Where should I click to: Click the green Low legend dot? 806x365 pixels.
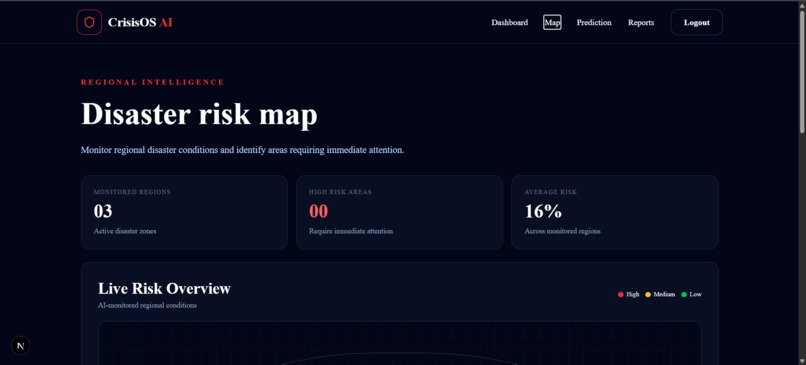684,295
